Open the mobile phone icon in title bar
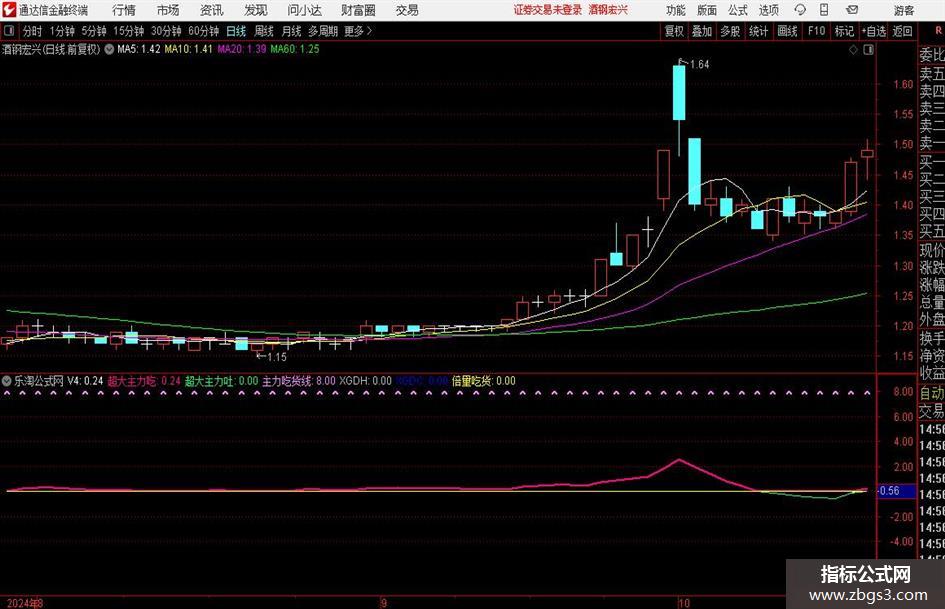945x609 pixels. click(x=824, y=10)
